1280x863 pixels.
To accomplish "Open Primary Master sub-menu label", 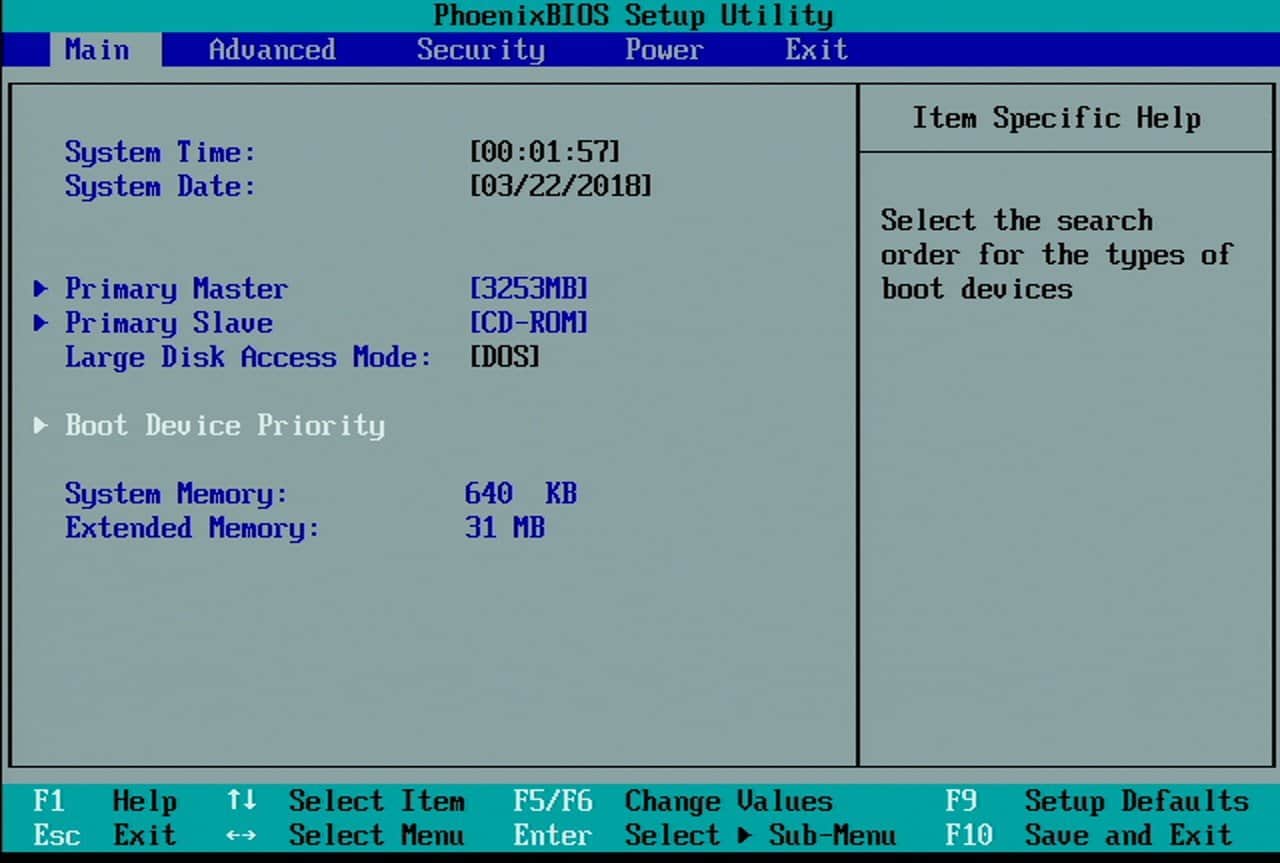I will [x=176, y=289].
